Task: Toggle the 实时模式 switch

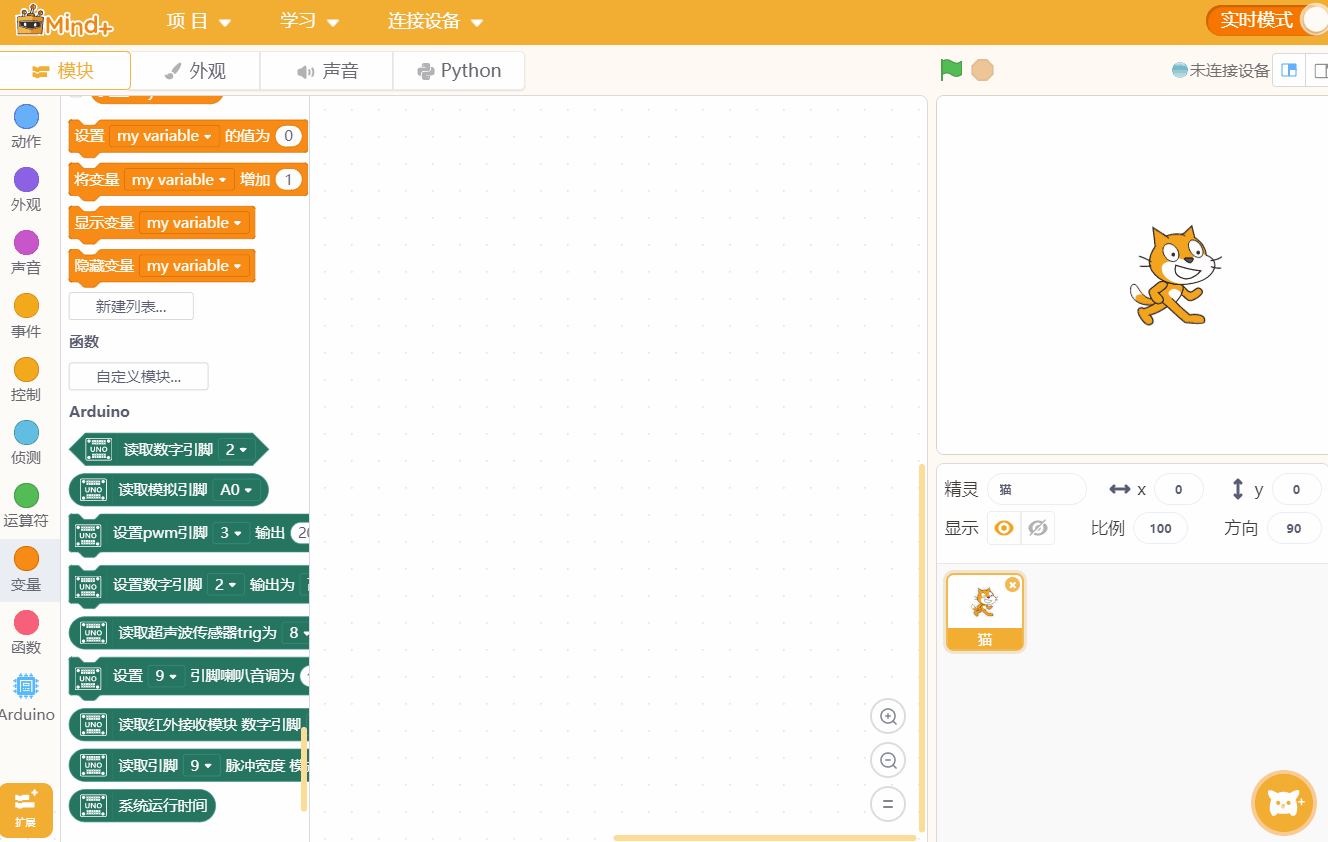Action: point(1266,20)
